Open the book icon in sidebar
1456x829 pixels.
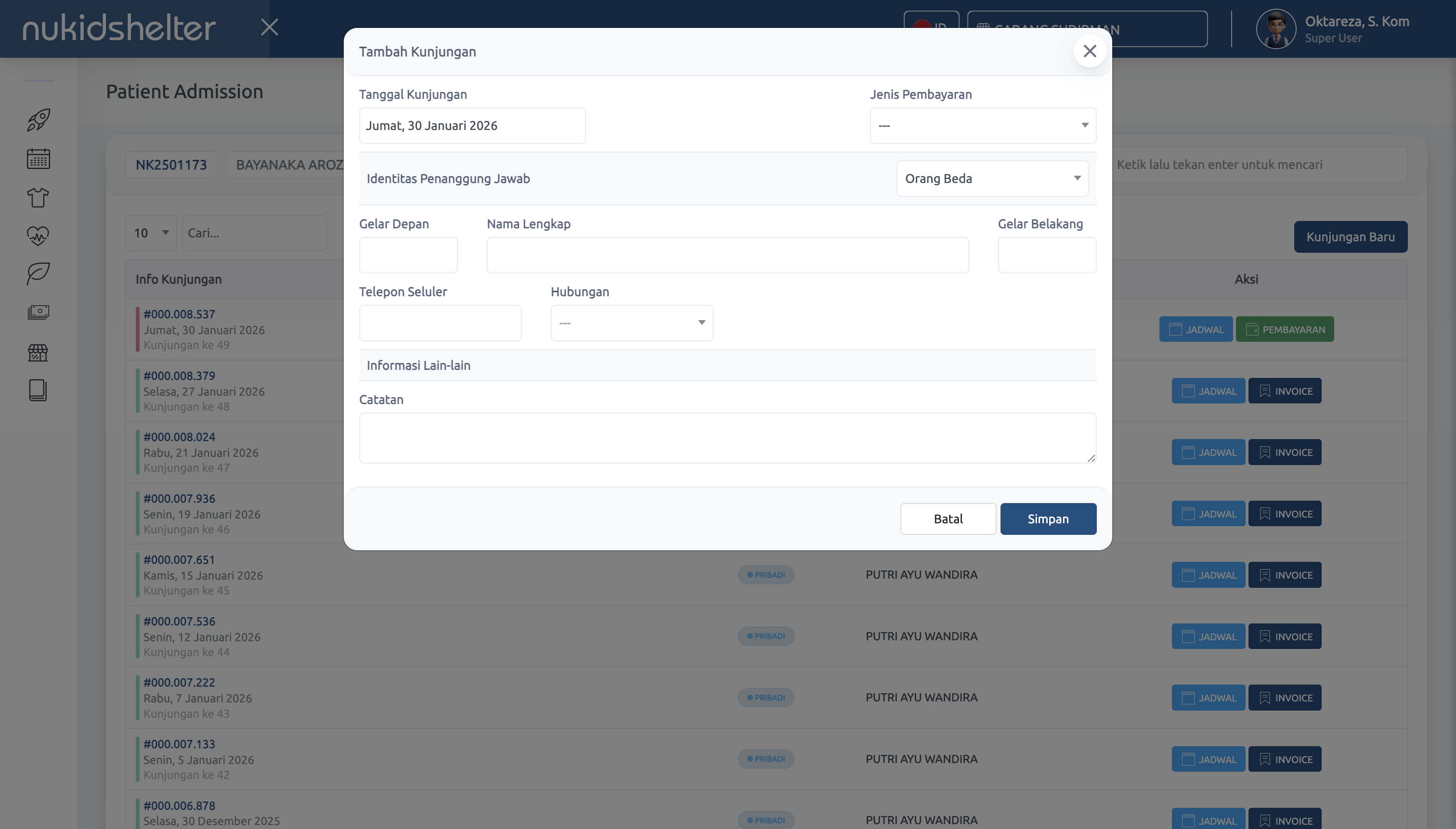38,390
